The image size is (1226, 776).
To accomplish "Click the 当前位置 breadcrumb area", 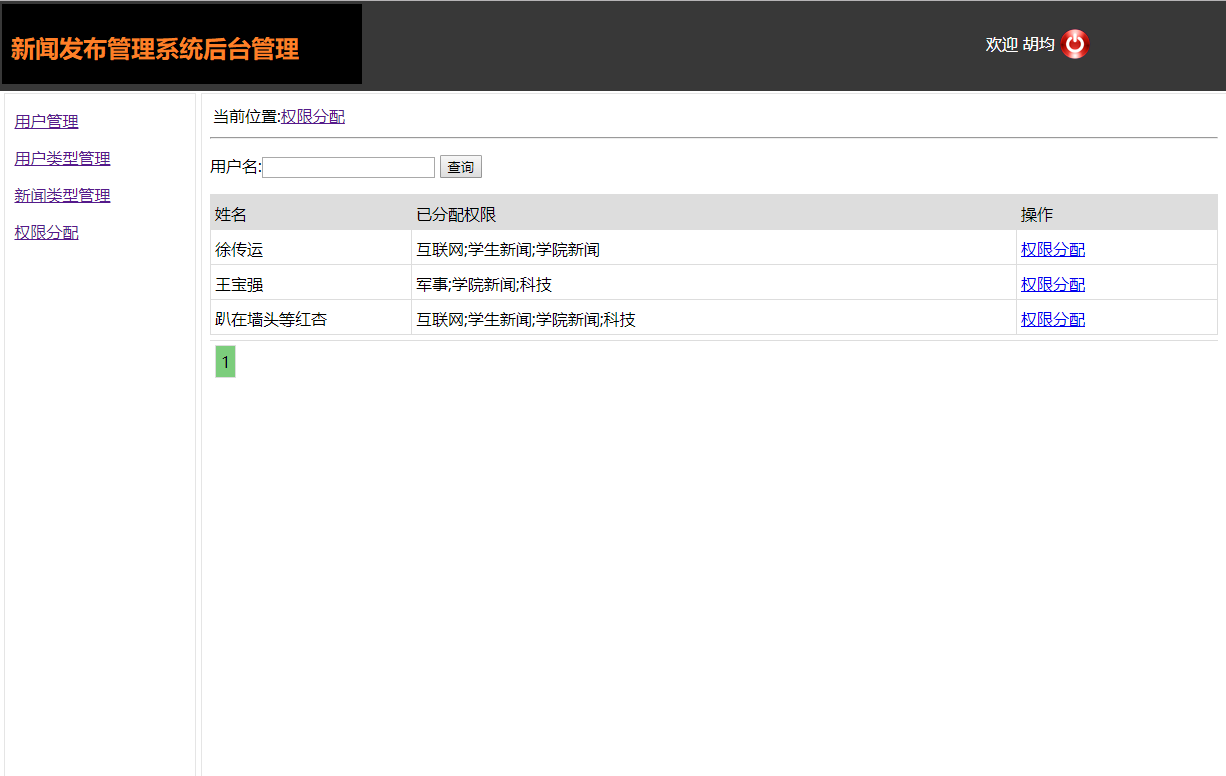I will 242,116.
